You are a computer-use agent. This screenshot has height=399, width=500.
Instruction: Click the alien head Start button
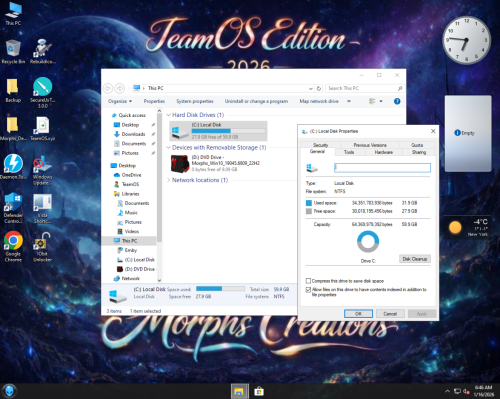pyautogui.click(x=9, y=391)
